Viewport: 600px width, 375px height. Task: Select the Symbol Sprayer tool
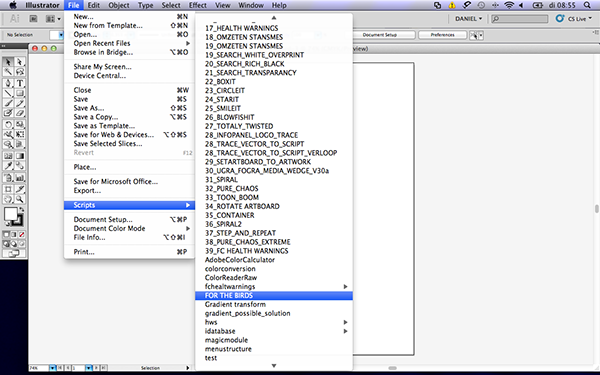pyautogui.click(x=8, y=178)
